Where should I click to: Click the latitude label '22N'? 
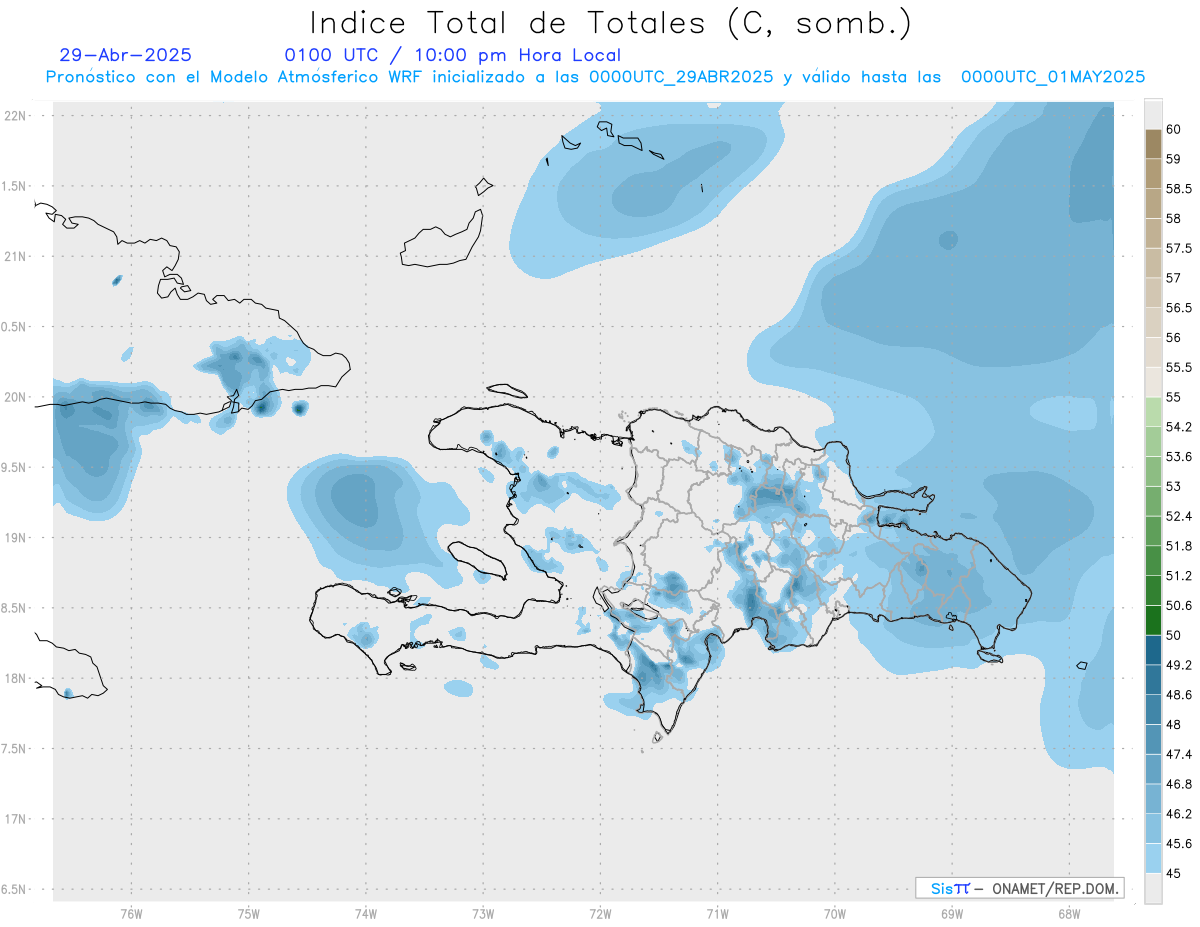click(15, 116)
